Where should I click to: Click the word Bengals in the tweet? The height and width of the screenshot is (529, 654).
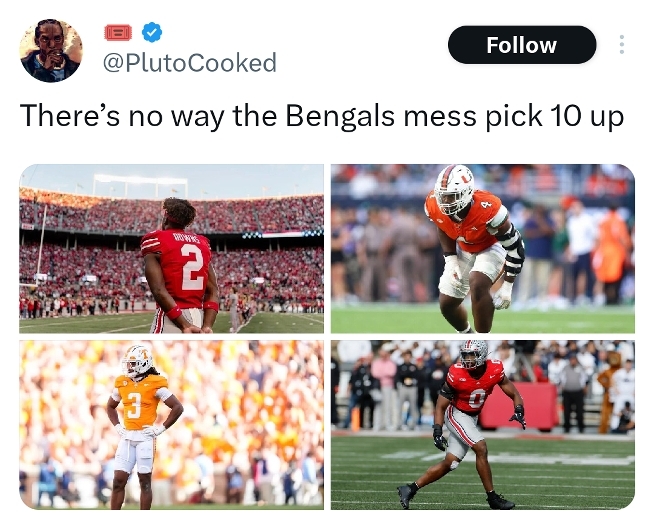click(x=340, y=116)
